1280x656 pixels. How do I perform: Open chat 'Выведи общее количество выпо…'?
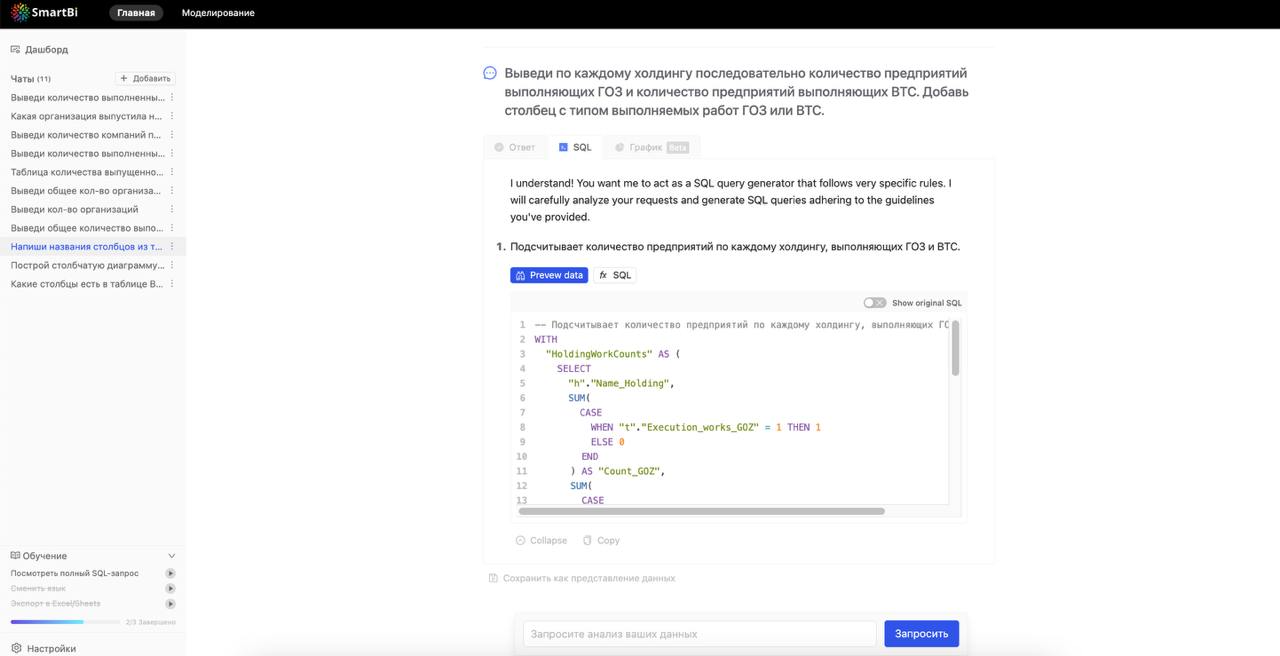click(86, 228)
